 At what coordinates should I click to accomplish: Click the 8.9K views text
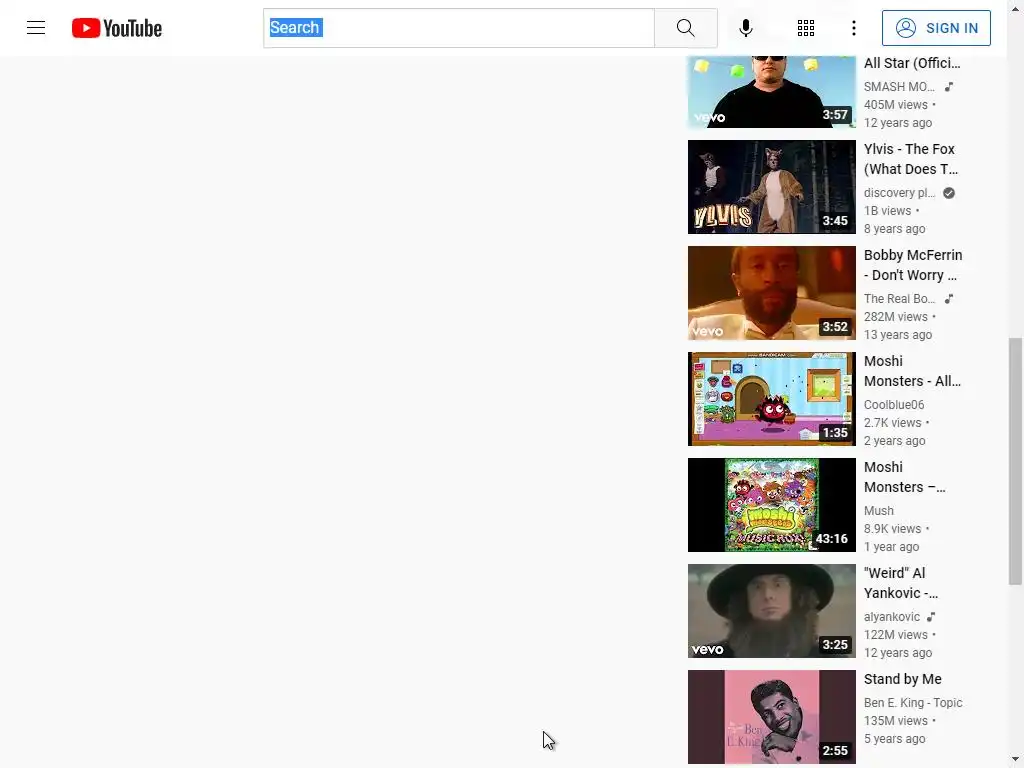(892, 528)
